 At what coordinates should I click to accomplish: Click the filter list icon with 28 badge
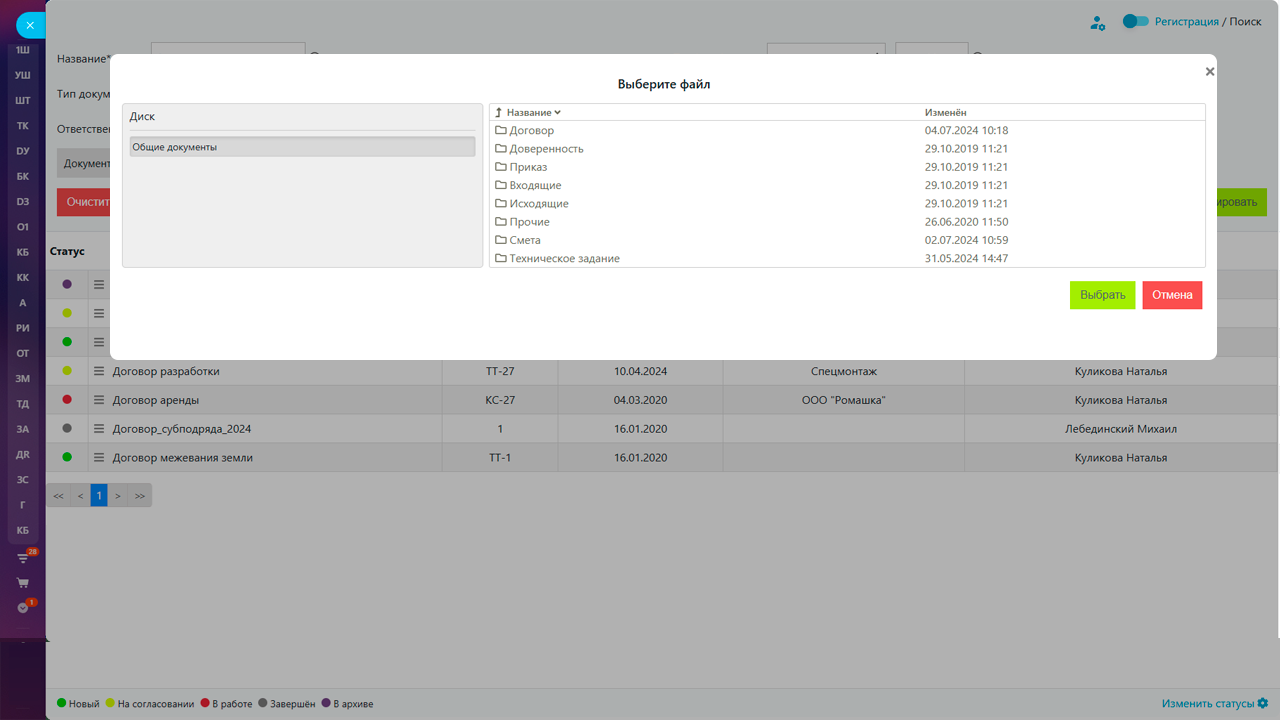[23, 558]
